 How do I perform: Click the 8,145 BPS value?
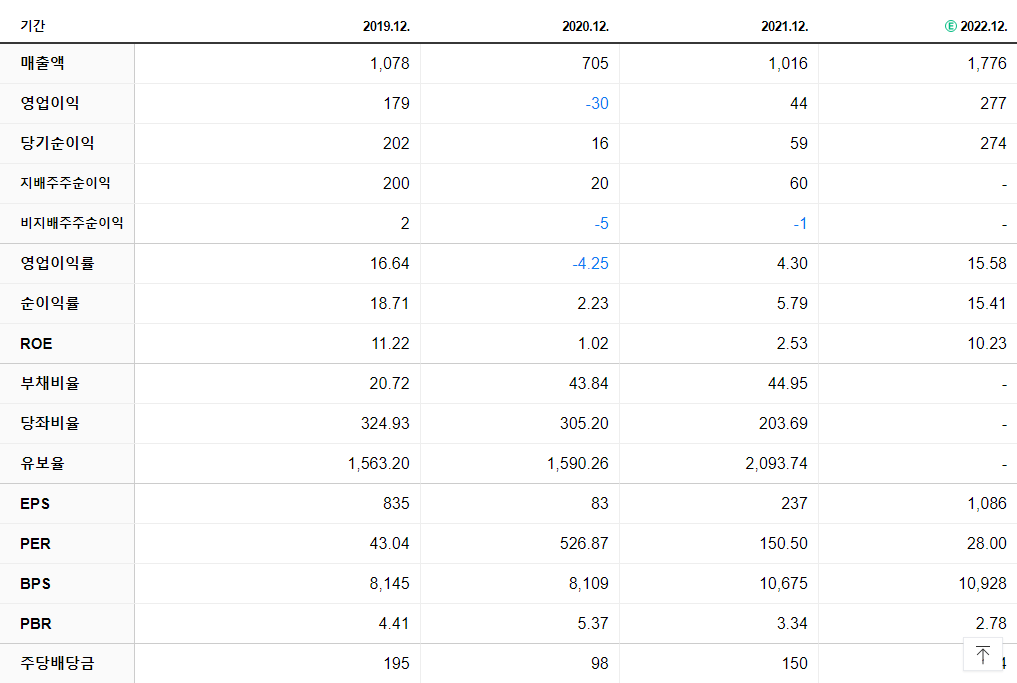[390, 584]
